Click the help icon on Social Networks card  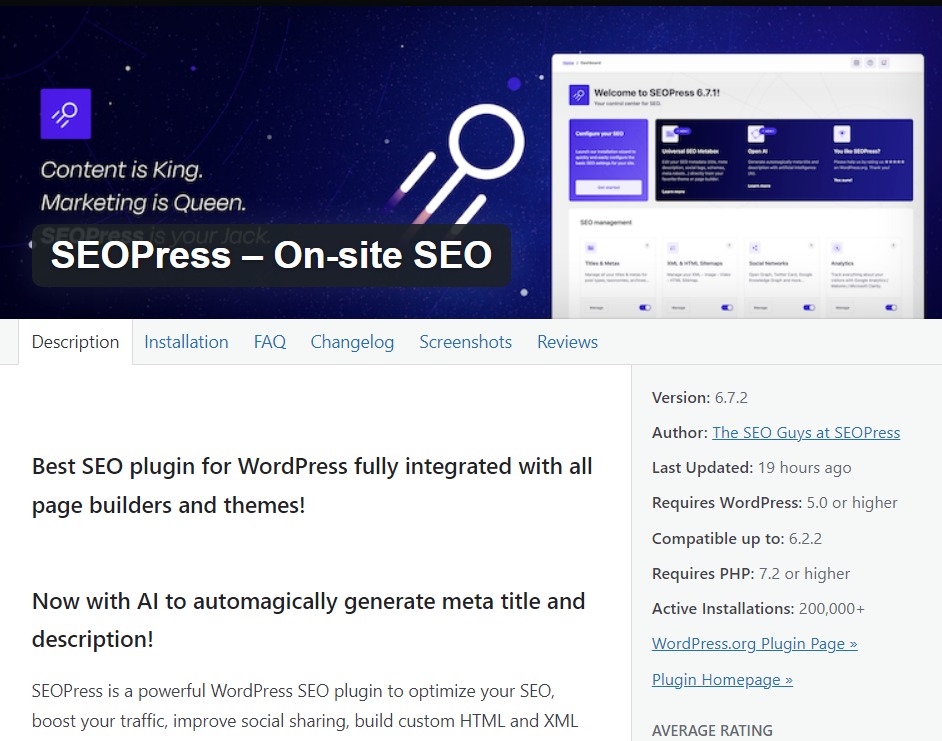coord(811,245)
